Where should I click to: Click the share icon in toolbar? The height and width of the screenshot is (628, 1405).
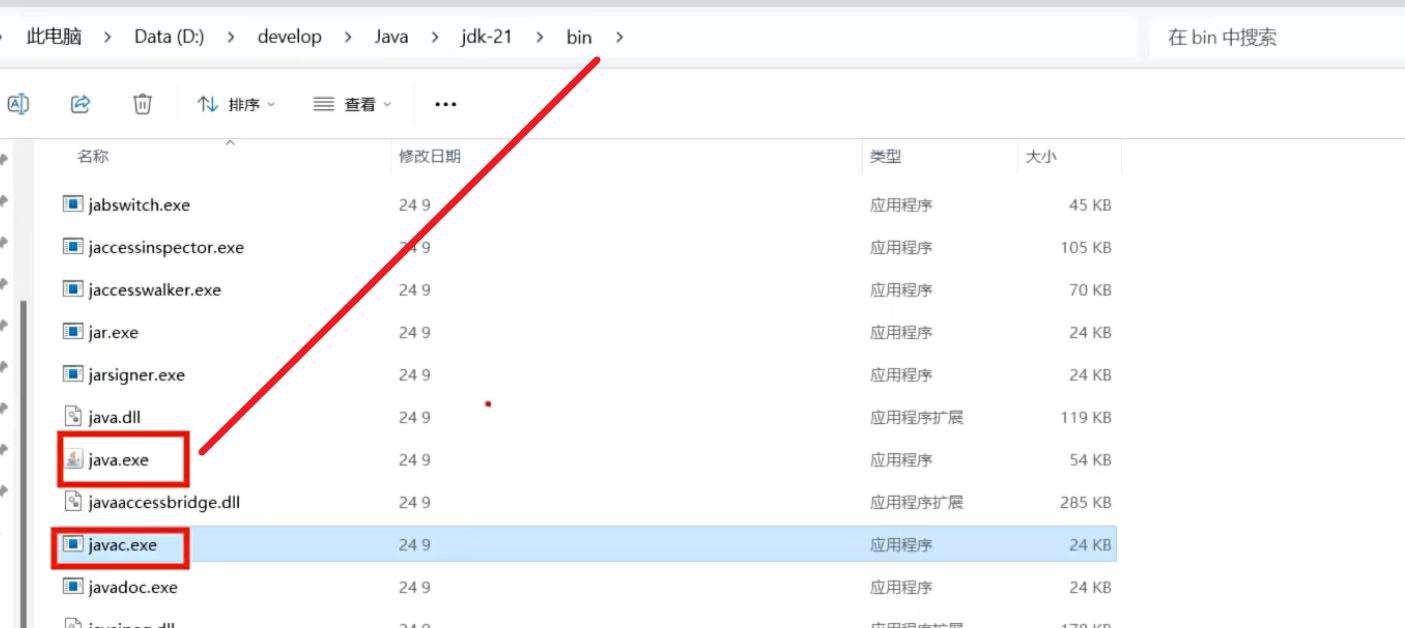click(81, 104)
